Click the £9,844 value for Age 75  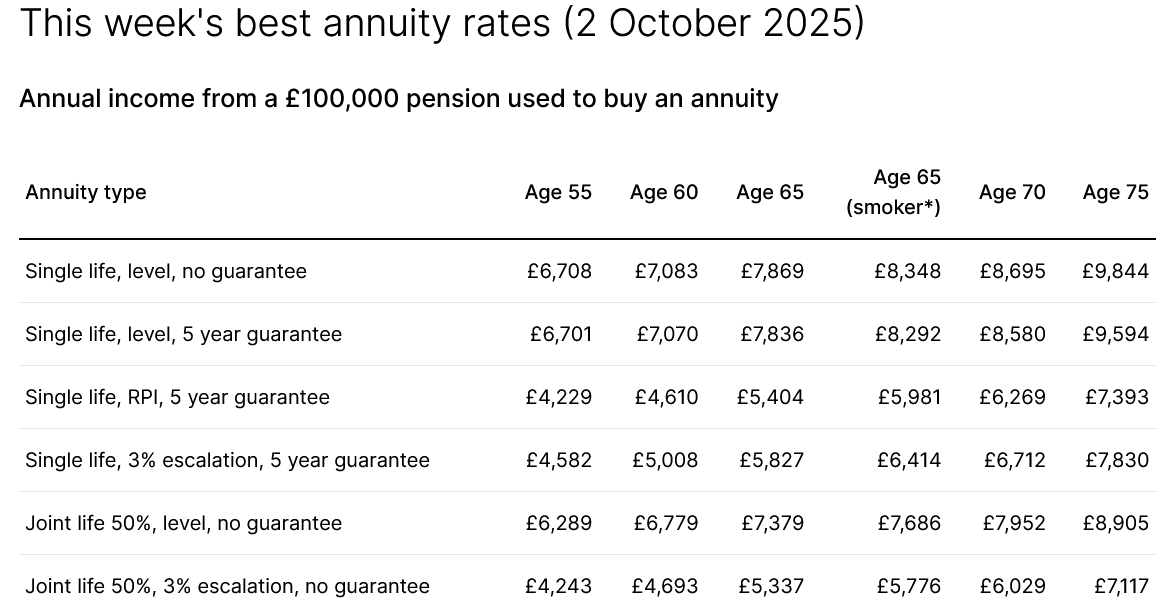(1115, 271)
